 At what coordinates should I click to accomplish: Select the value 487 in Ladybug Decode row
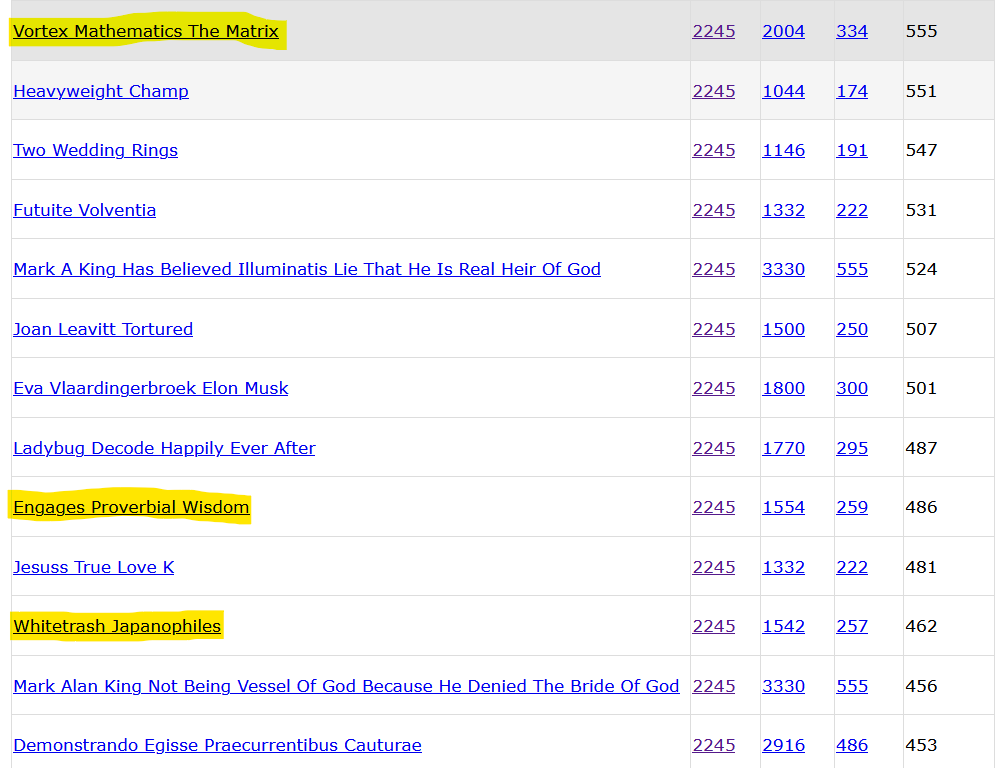[x=921, y=448]
